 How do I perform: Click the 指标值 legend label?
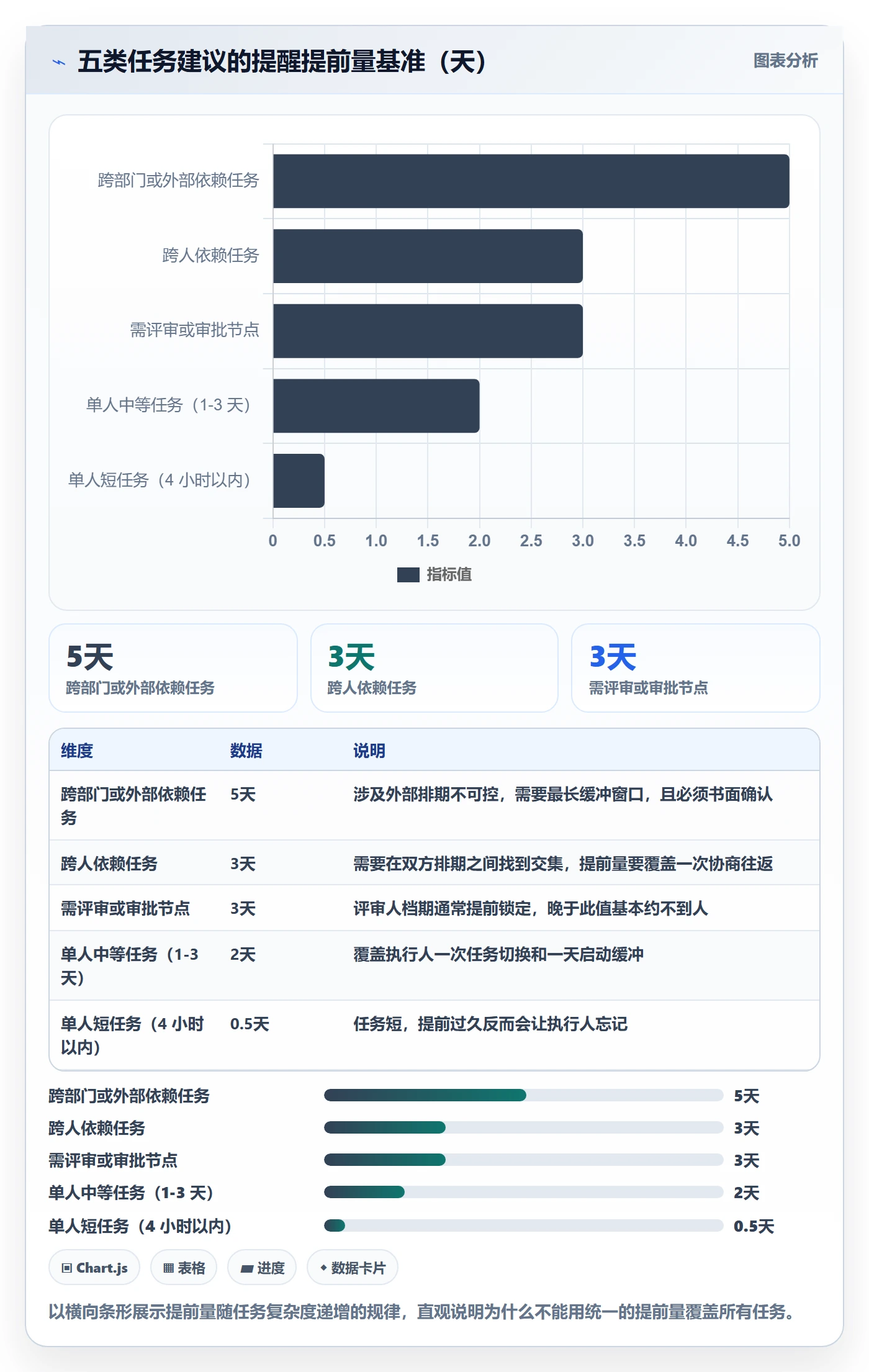coord(449,575)
